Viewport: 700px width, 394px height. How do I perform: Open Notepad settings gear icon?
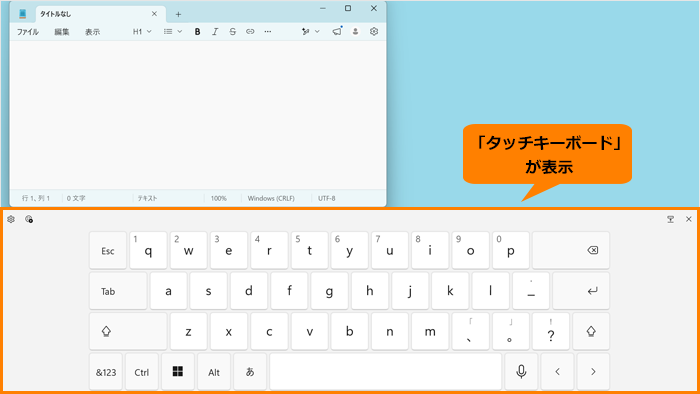(x=374, y=32)
